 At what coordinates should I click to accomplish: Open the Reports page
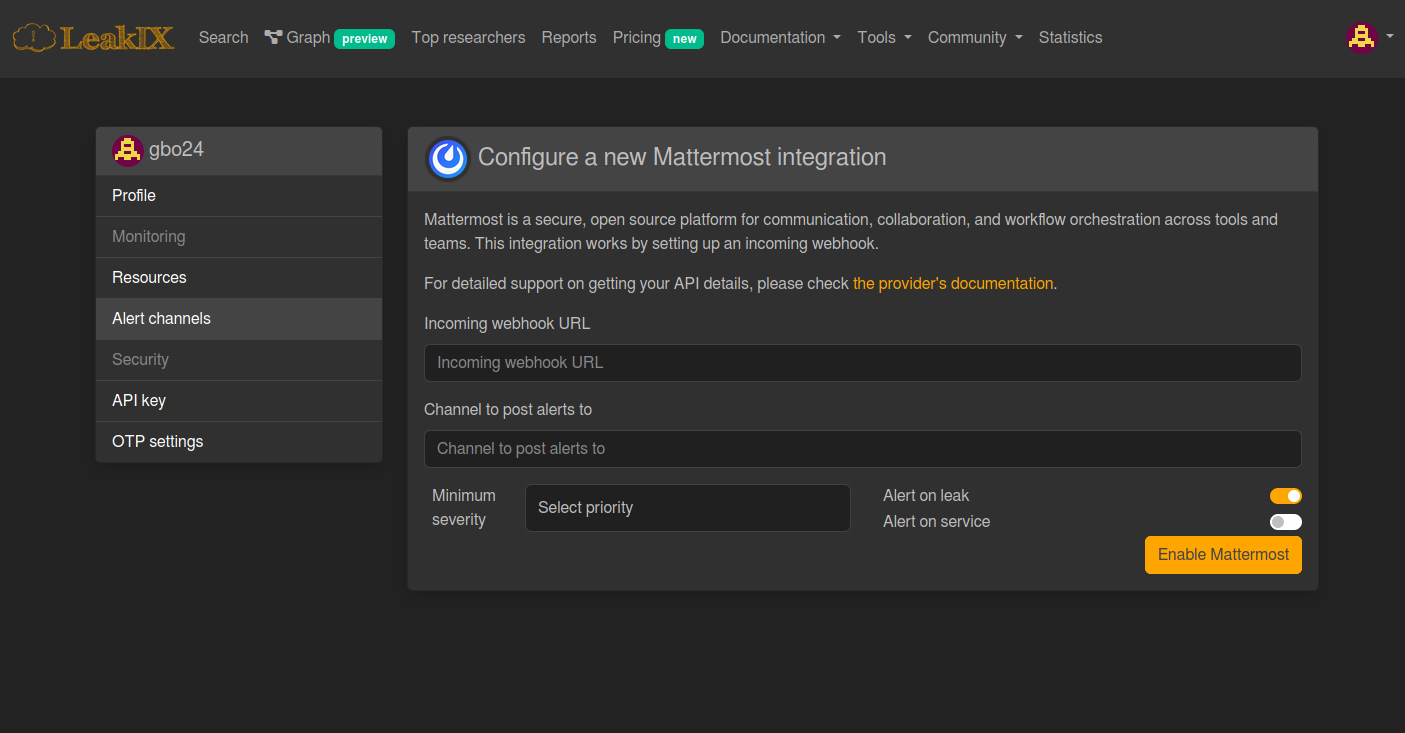[x=569, y=37]
